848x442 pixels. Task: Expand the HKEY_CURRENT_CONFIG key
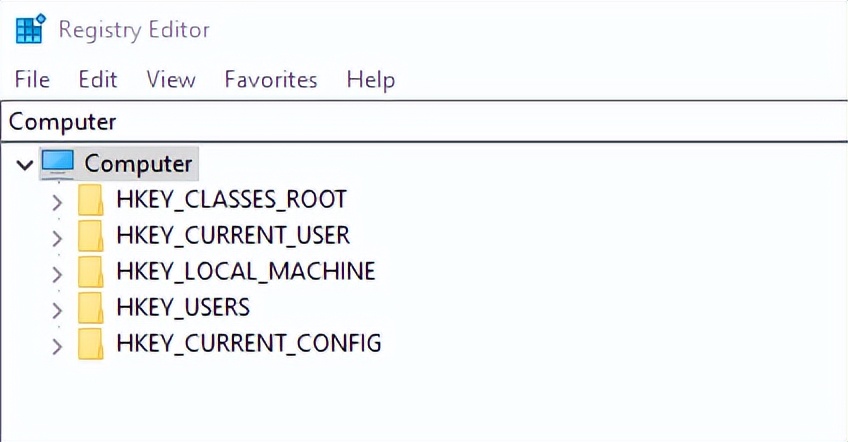click(x=57, y=346)
